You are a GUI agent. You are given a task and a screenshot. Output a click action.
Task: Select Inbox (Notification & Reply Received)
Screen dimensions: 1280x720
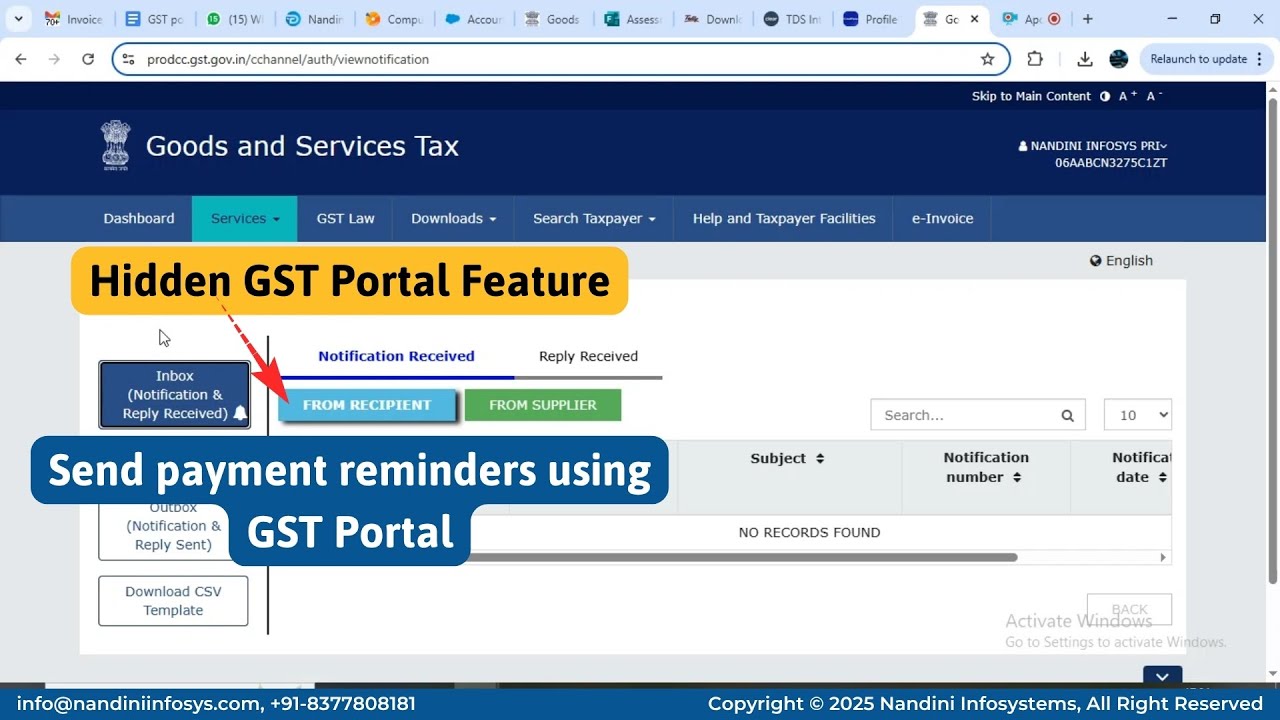tap(174, 395)
